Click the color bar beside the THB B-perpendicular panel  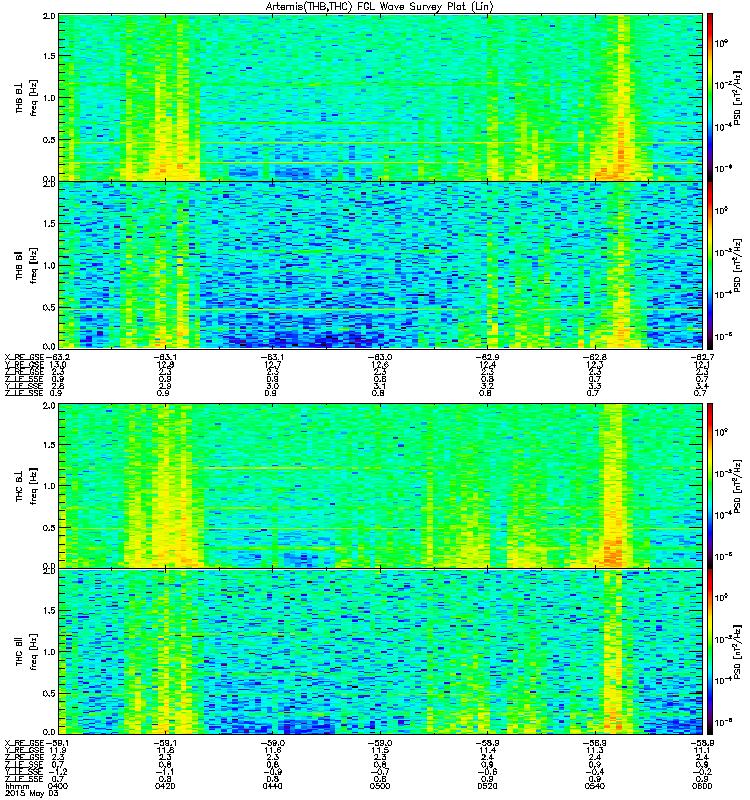click(710, 97)
